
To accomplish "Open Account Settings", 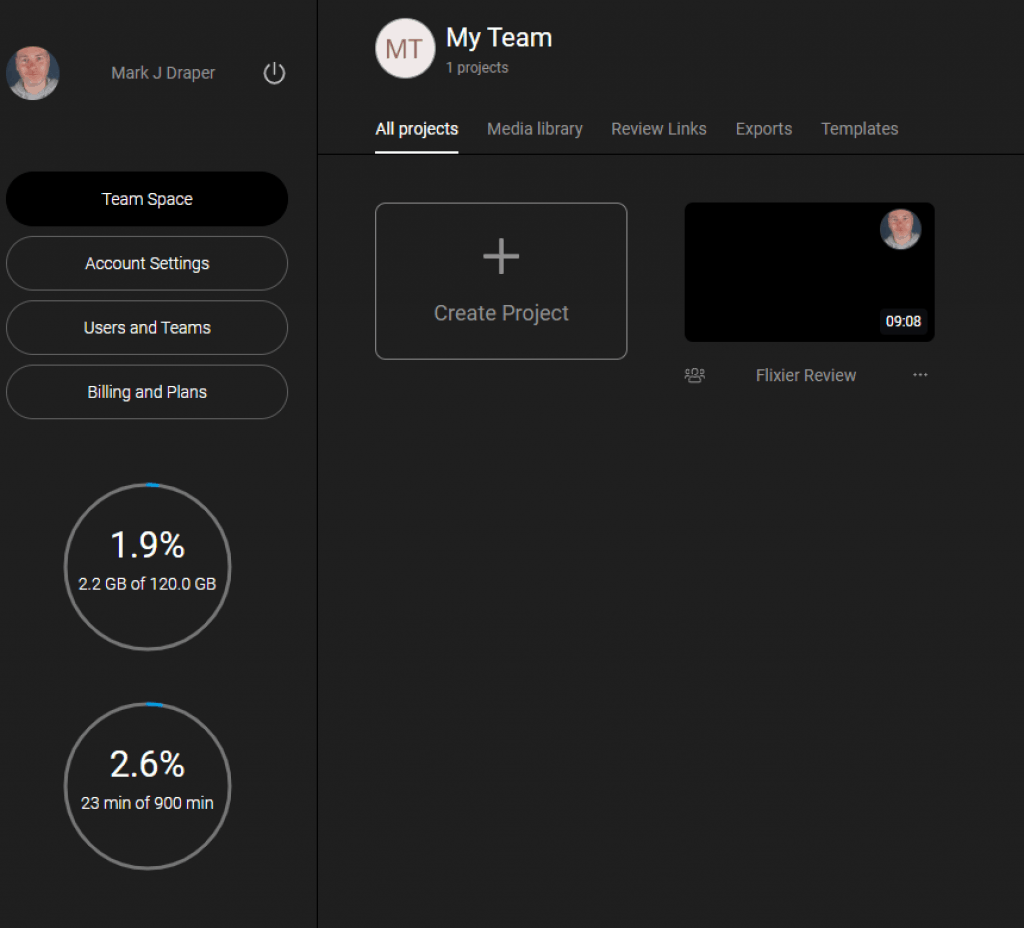I will 147,263.
